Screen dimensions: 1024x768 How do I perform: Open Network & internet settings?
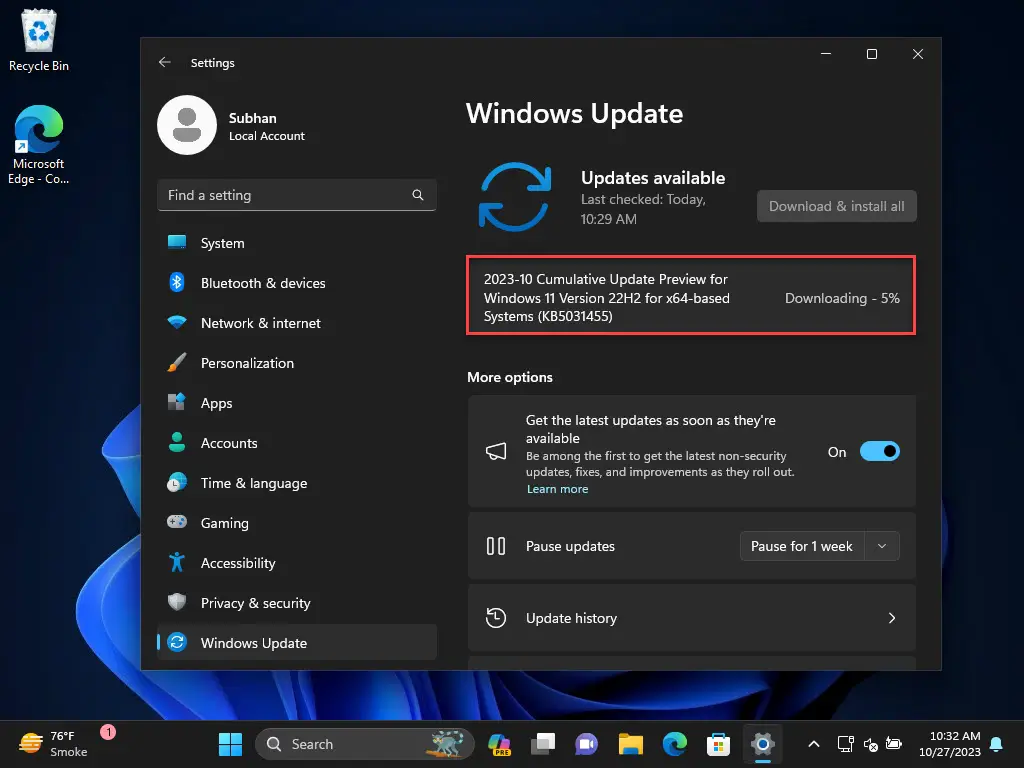pos(296,323)
